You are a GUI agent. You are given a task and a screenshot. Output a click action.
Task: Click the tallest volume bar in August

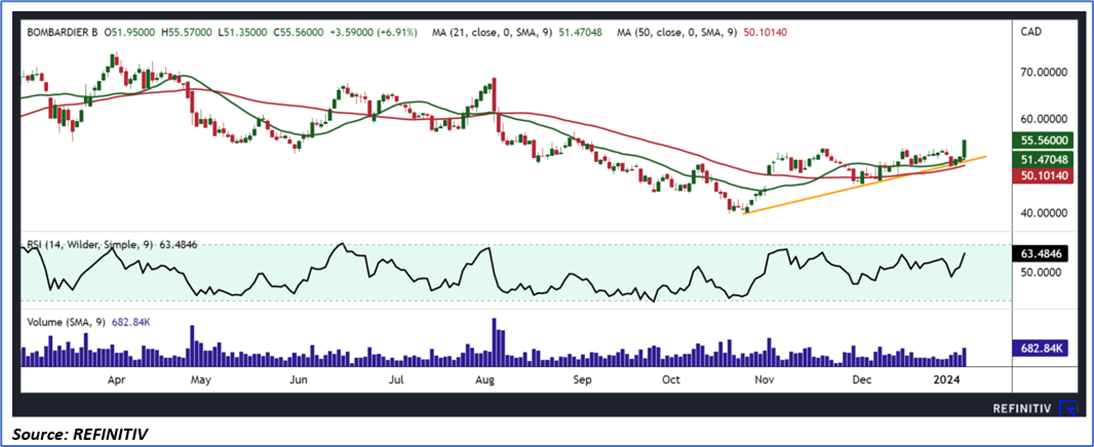pos(494,342)
